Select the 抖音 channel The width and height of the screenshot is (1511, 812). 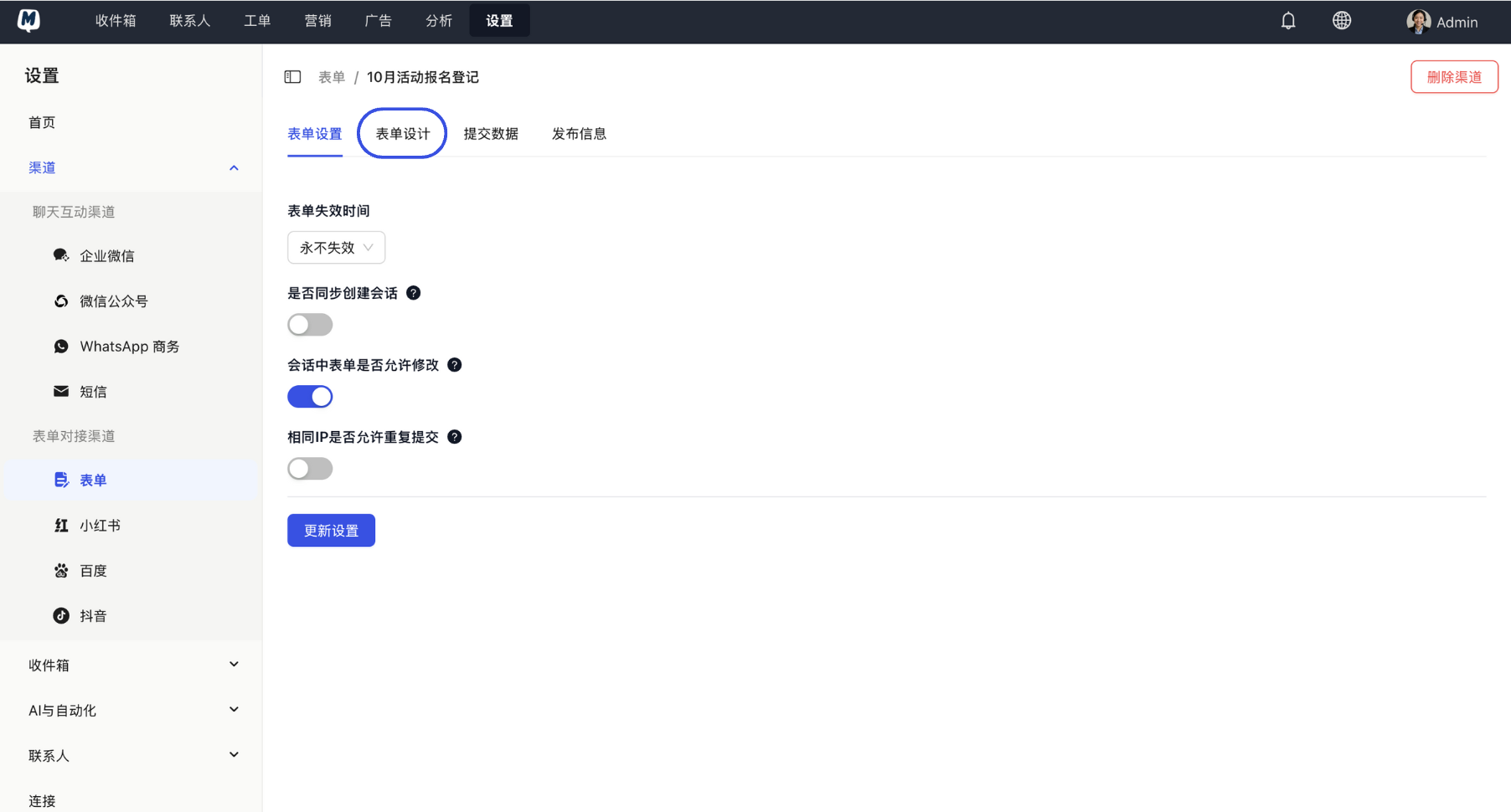point(93,615)
